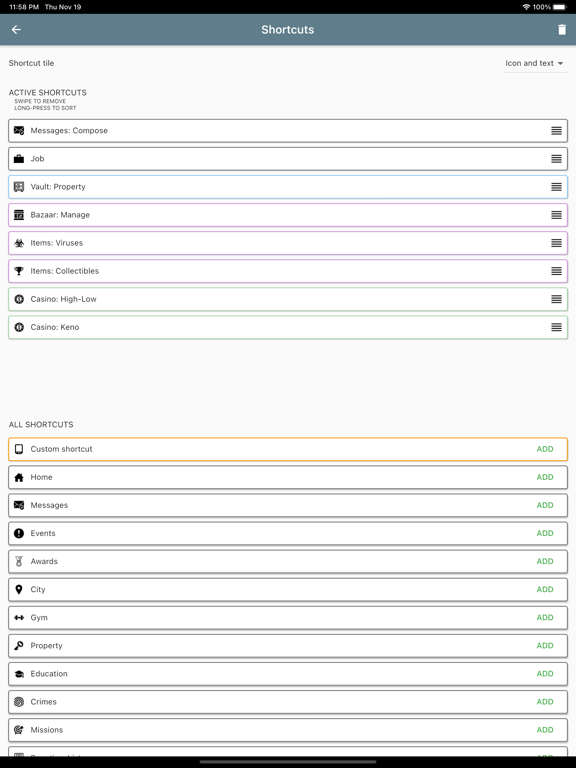Add the Missions shortcut

(545, 730)
